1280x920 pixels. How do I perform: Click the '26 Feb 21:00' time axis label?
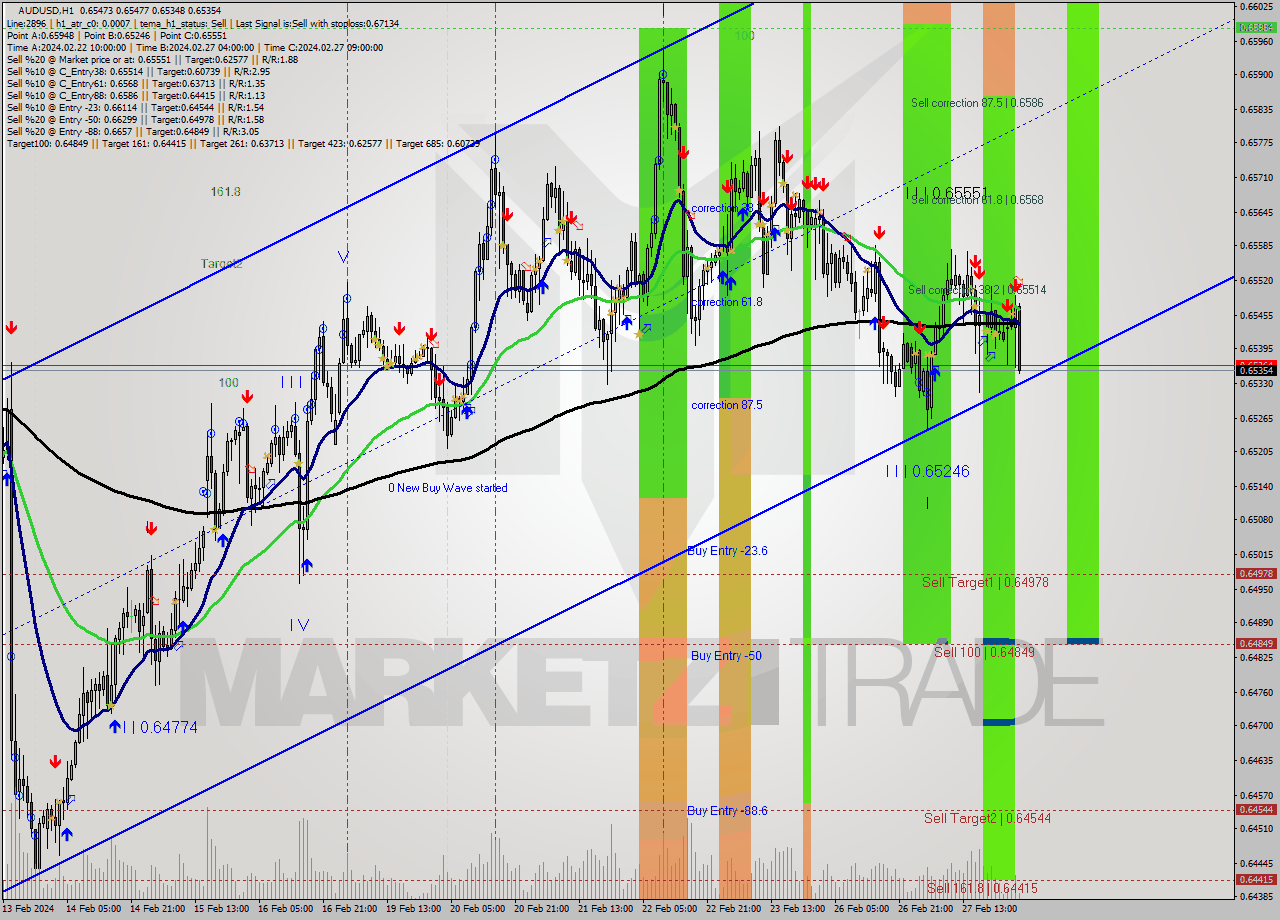[x=927, y=909]
